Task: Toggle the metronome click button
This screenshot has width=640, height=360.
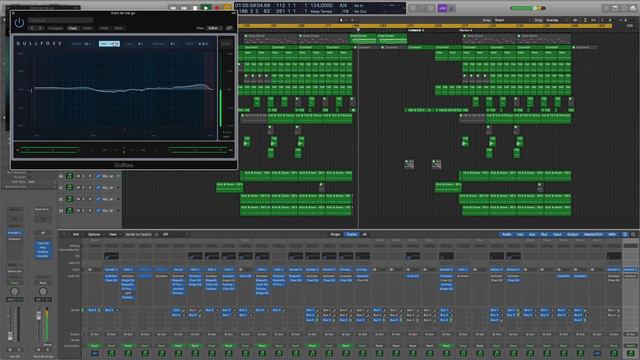Action: (x=451, y=8)
